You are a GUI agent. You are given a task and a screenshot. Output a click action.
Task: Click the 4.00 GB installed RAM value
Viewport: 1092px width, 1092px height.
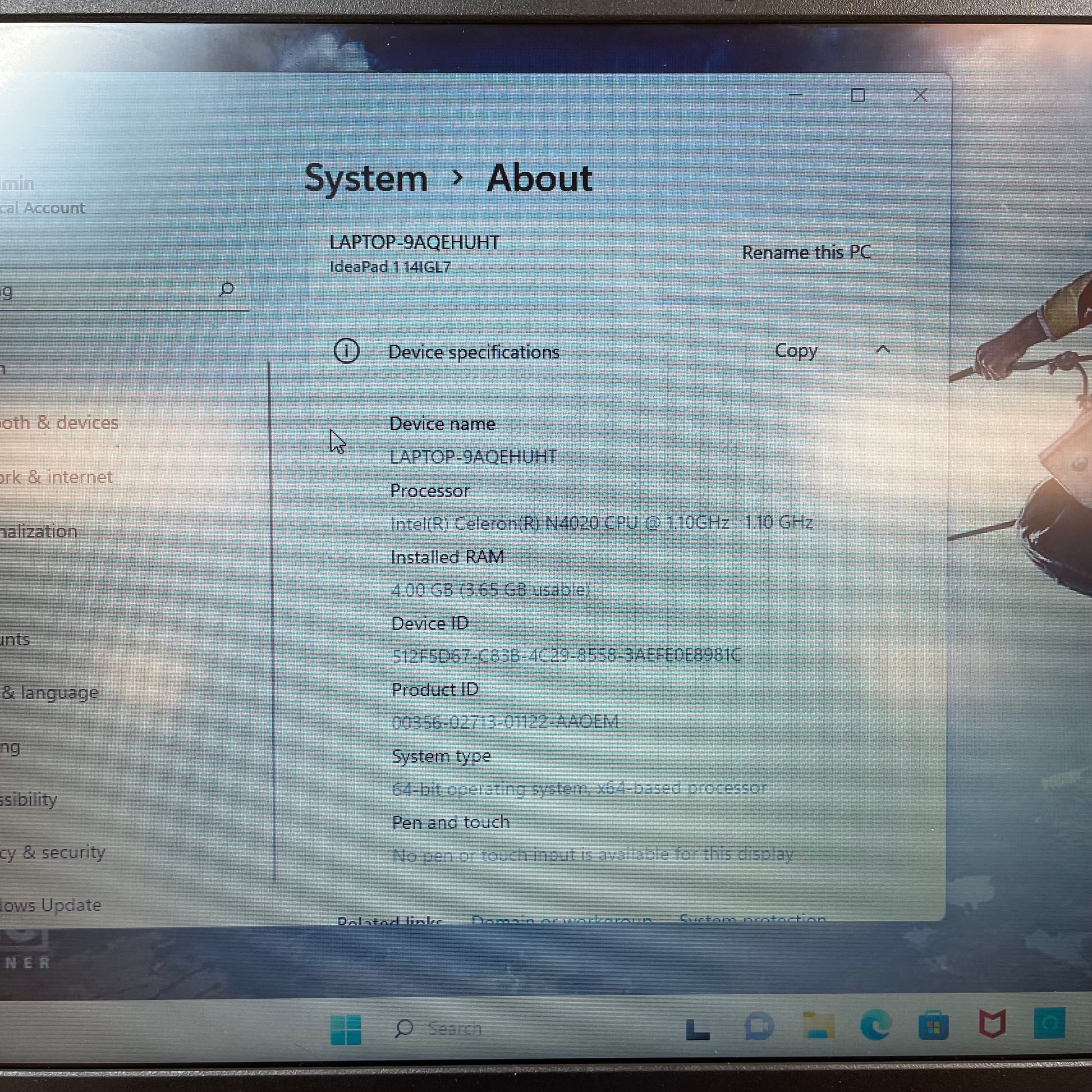coord(490,590)
